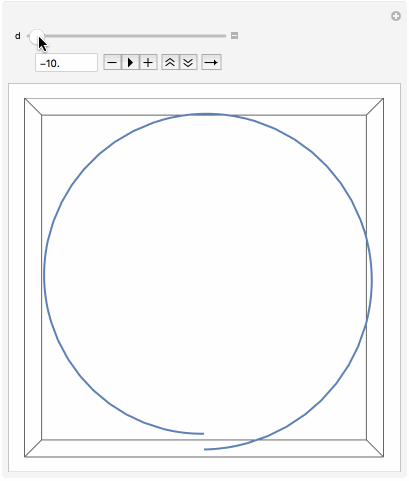Click the bottom-right outer corner of the 3D bounding box

[384, 457]
